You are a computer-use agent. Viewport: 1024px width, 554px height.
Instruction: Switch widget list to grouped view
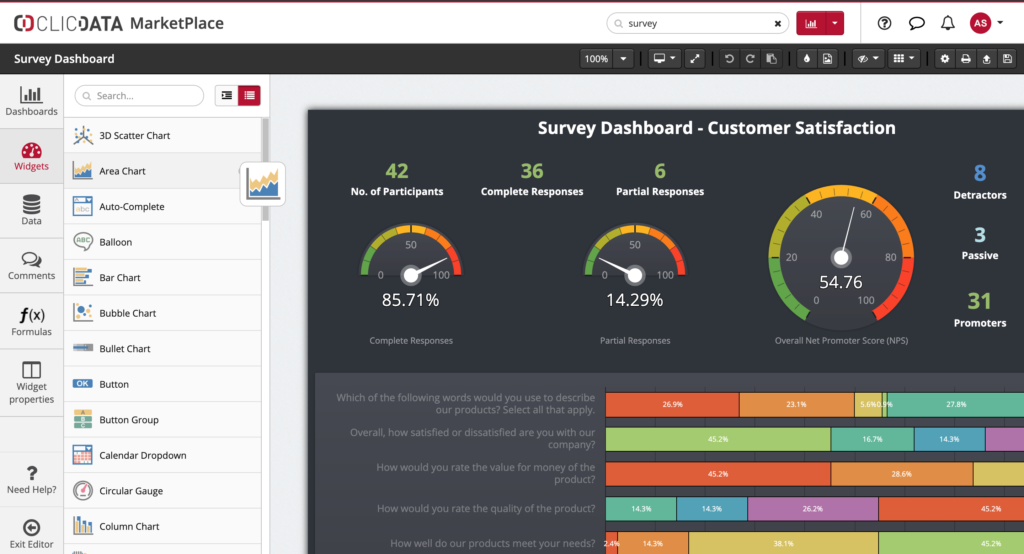tap(226, 95)
